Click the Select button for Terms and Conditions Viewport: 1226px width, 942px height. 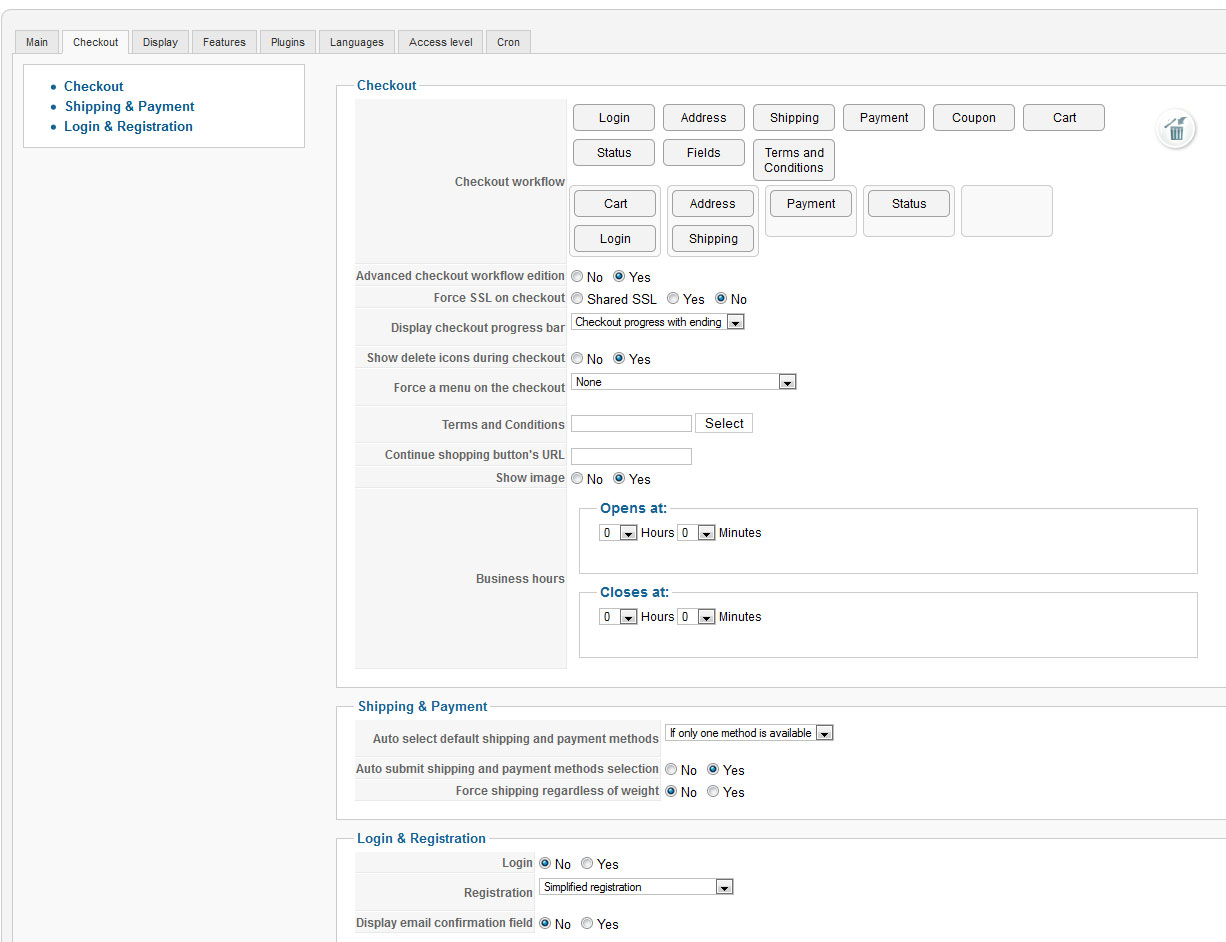[x=724, y=424]
